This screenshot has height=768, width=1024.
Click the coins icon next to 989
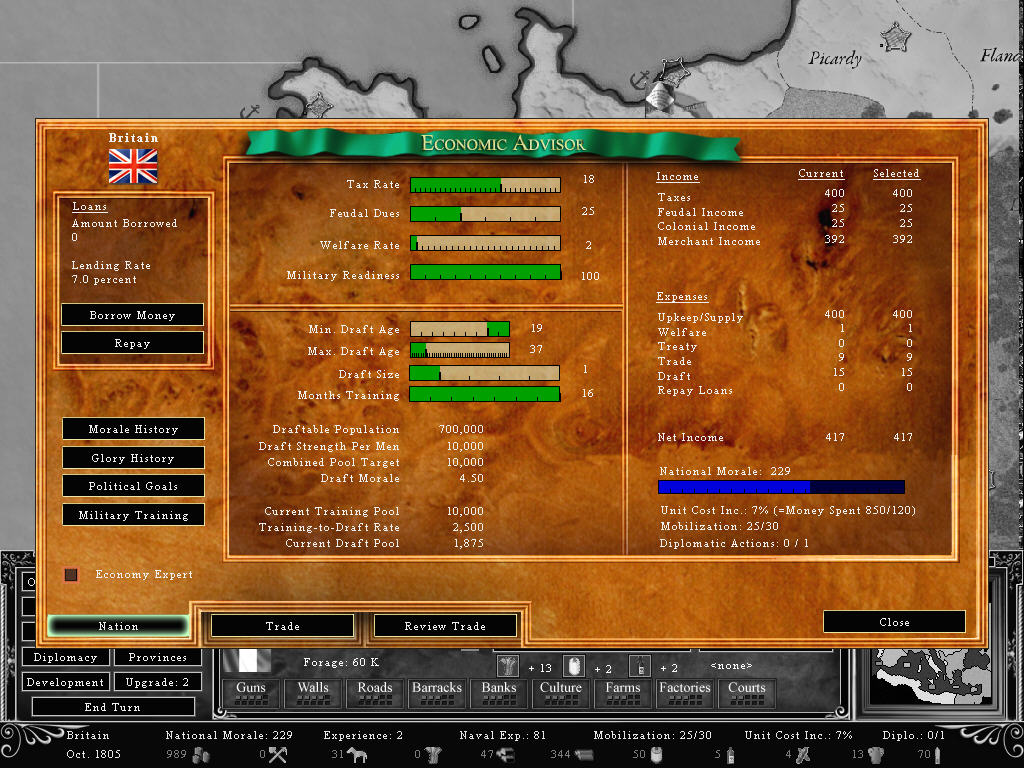click(201, 755)
